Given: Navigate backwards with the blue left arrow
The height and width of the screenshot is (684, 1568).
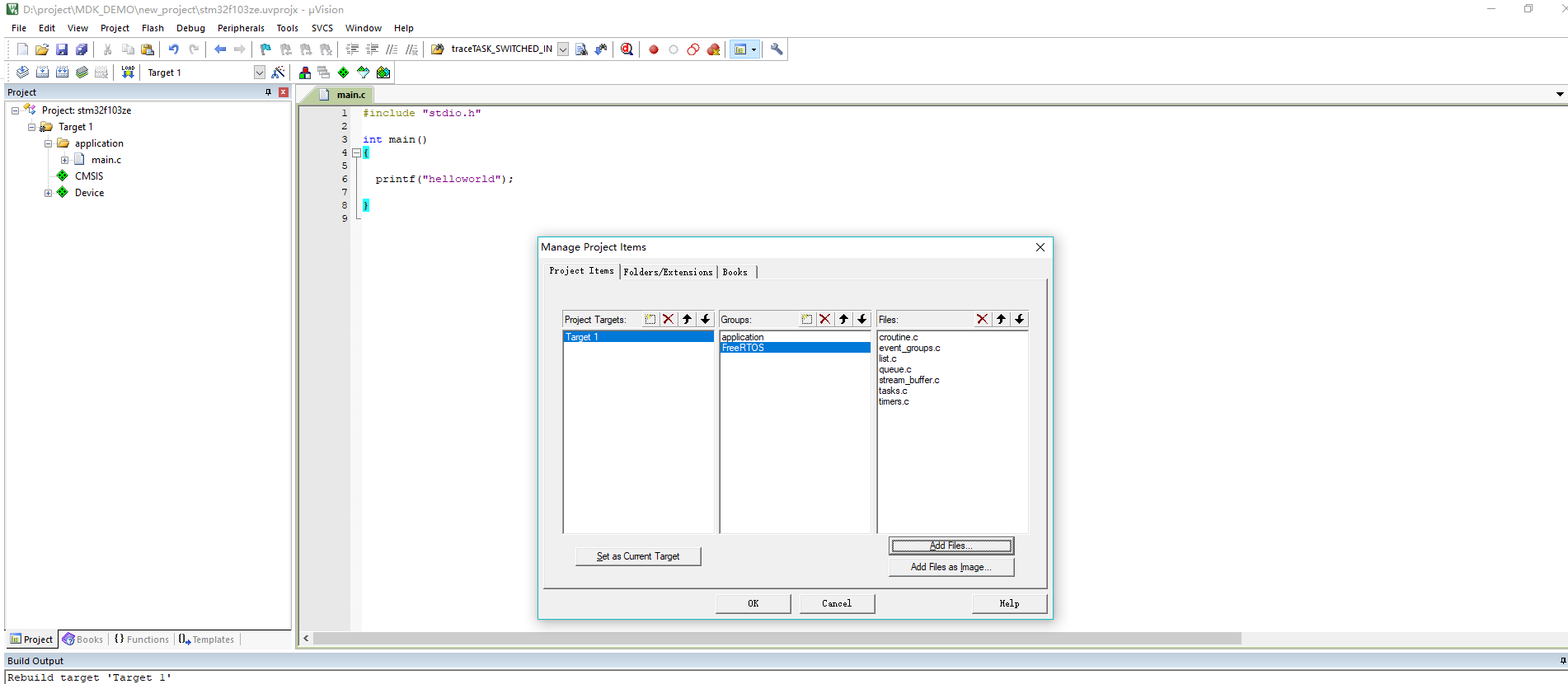Looking at the screenshot, I should [x=220, y=49].
